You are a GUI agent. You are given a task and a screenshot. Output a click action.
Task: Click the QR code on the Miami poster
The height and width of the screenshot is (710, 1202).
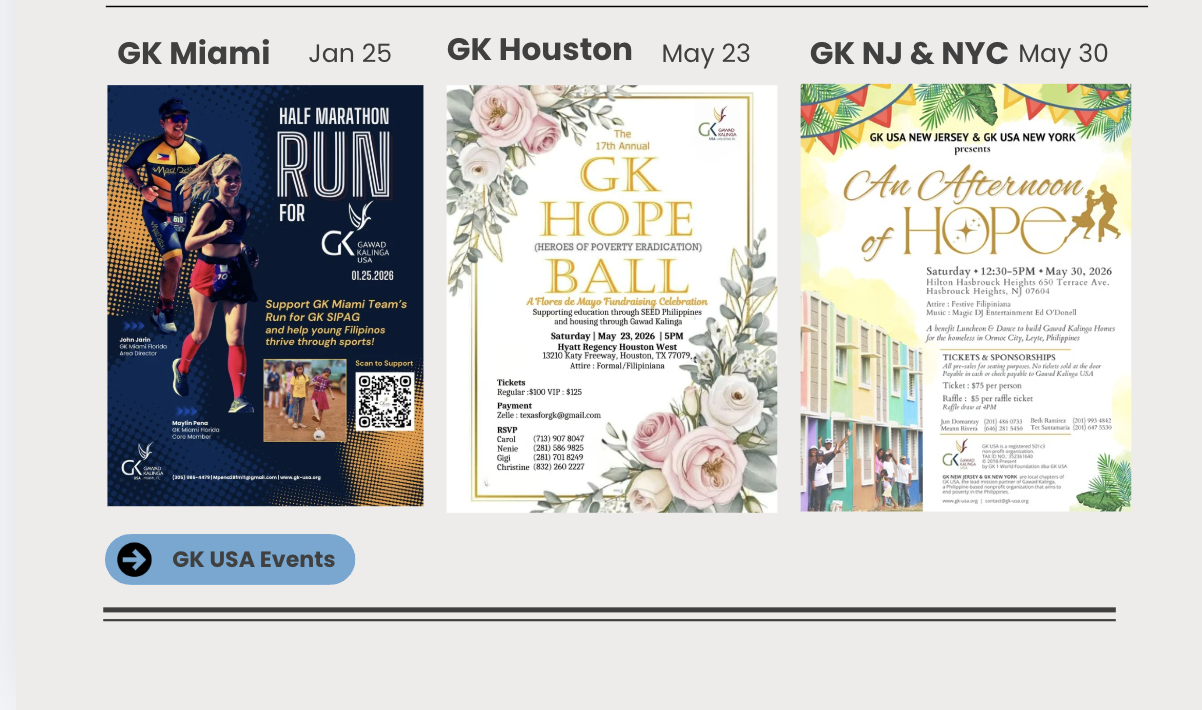[x=385, y=401]
